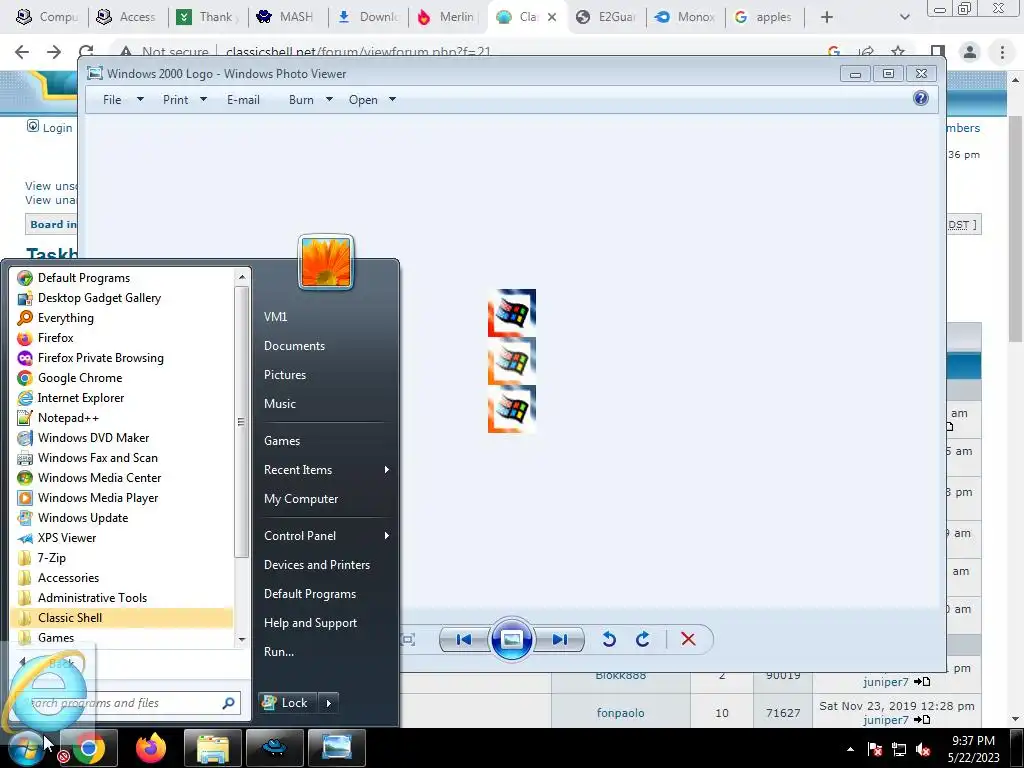The image size is (1024, 768).
Task: Open shutdown options arrow next to Lock
Action: (328, 703)
